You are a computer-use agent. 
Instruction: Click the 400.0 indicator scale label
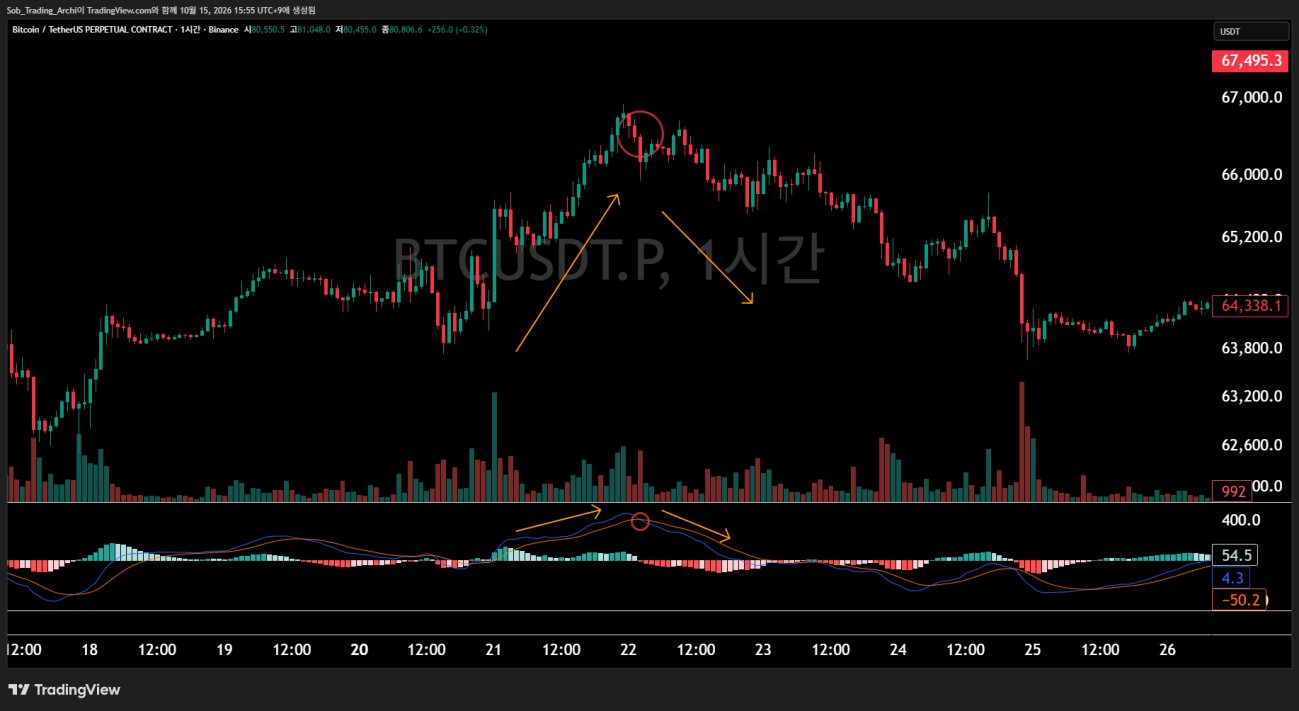click(1241, 520)
